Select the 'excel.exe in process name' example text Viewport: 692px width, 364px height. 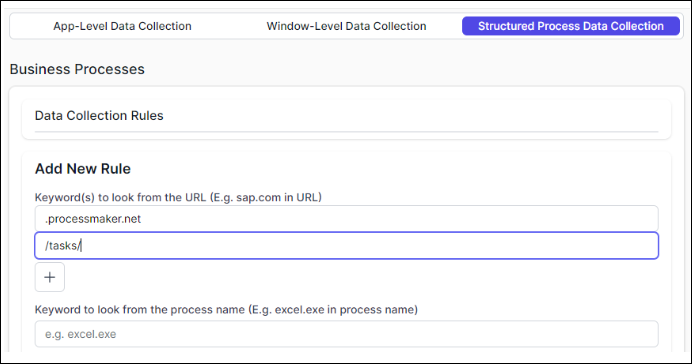(345, 309)
